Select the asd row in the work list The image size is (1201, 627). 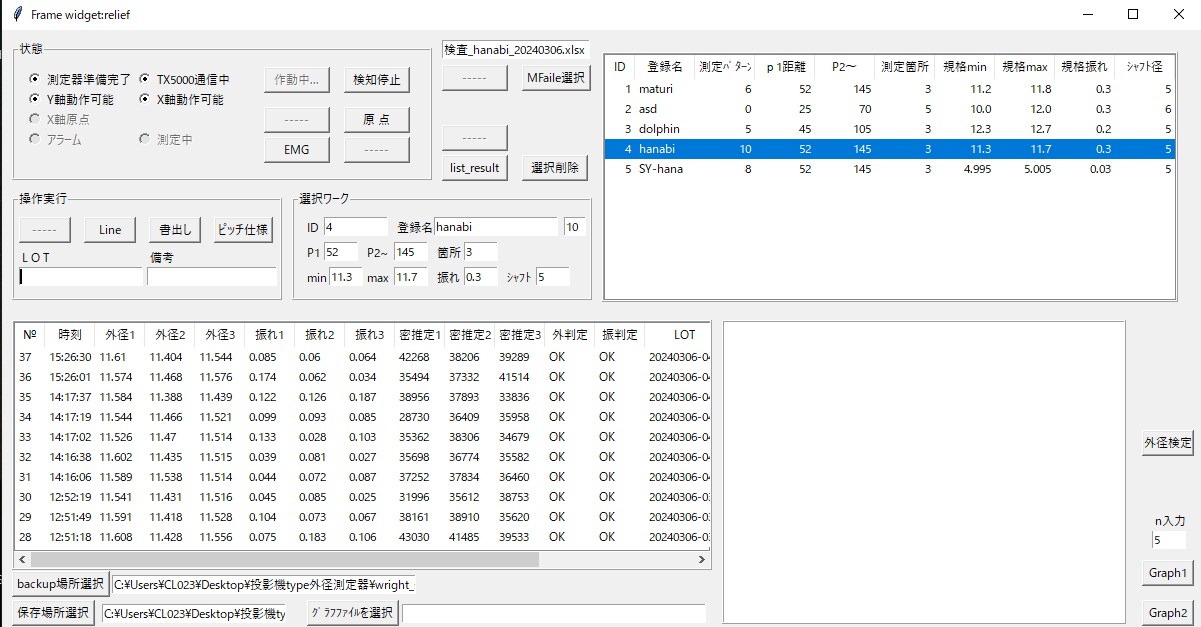pyautogui.click(x=890, y=109)
